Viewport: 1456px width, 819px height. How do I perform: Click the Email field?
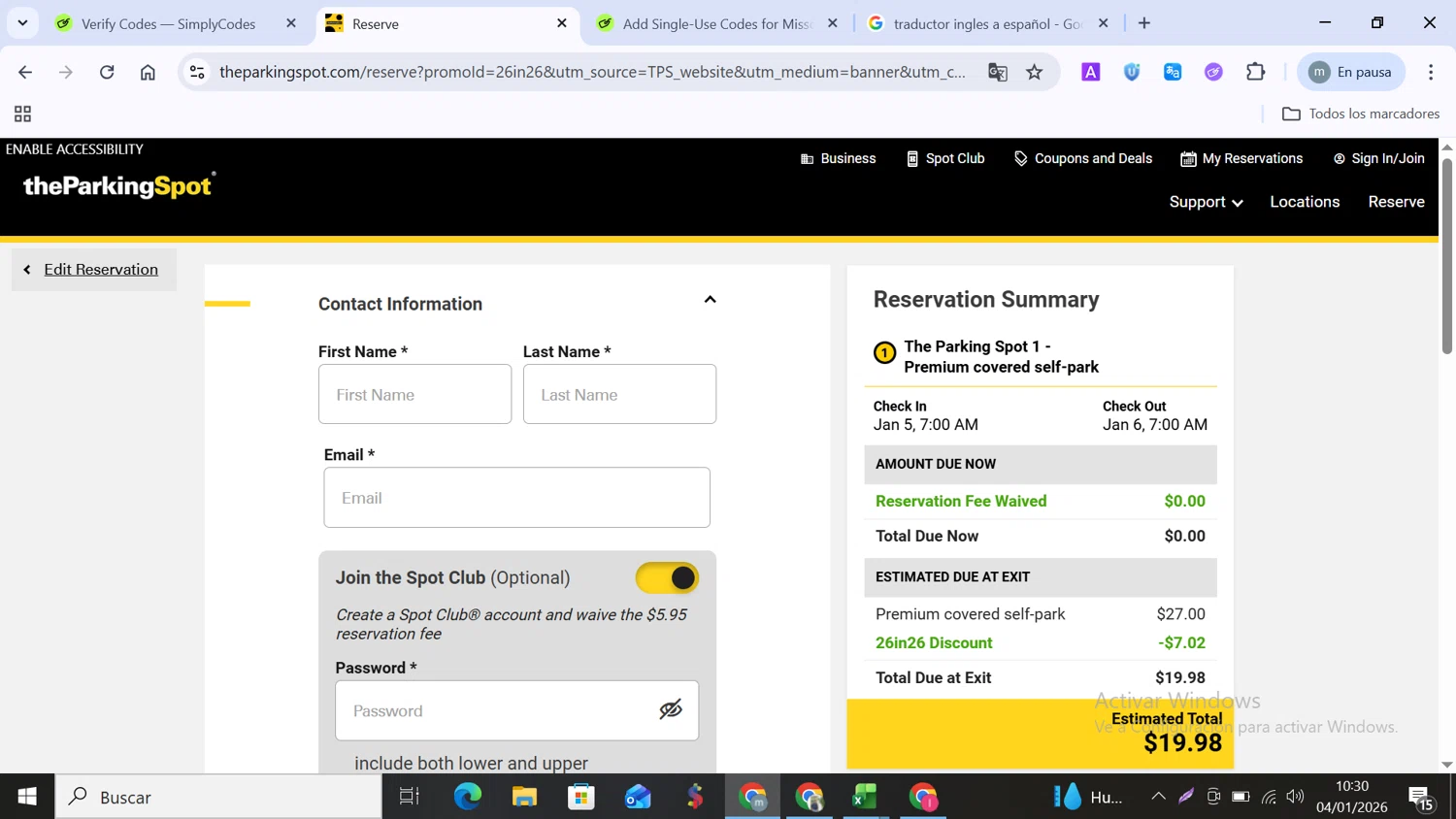(516, 498)
